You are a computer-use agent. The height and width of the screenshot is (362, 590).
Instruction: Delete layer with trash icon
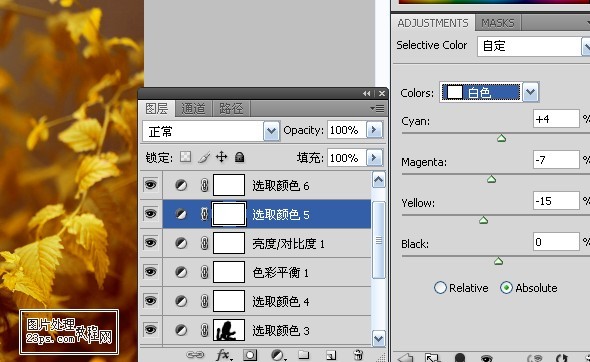(x=358, y=354)
